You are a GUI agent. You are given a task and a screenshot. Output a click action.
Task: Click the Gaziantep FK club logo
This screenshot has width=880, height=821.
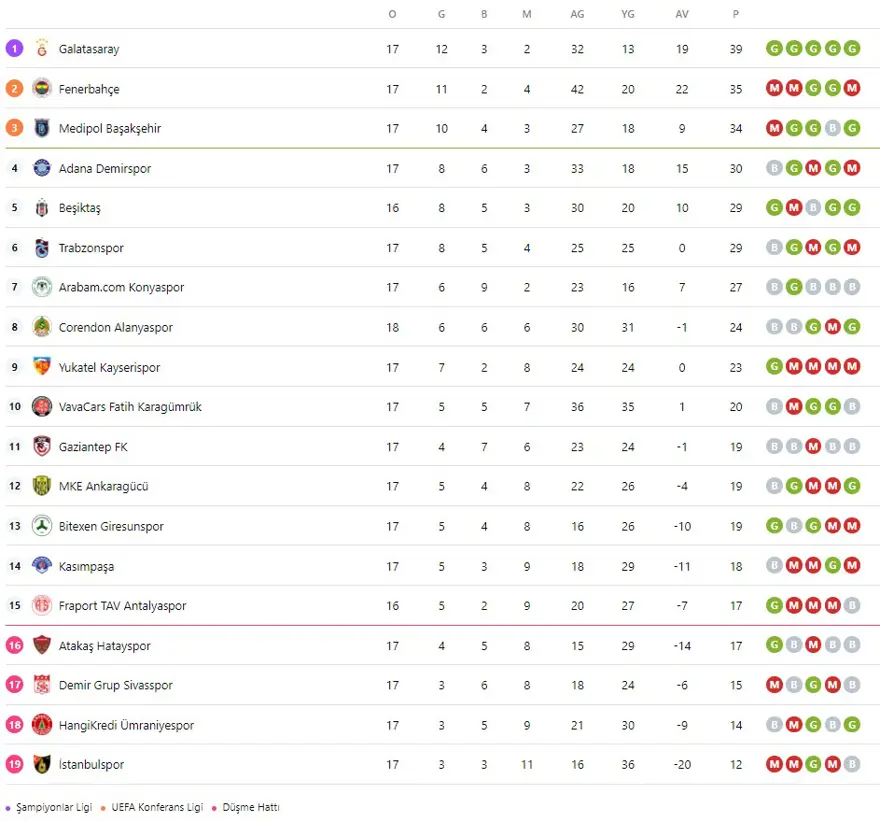click(x=42, y=447)
